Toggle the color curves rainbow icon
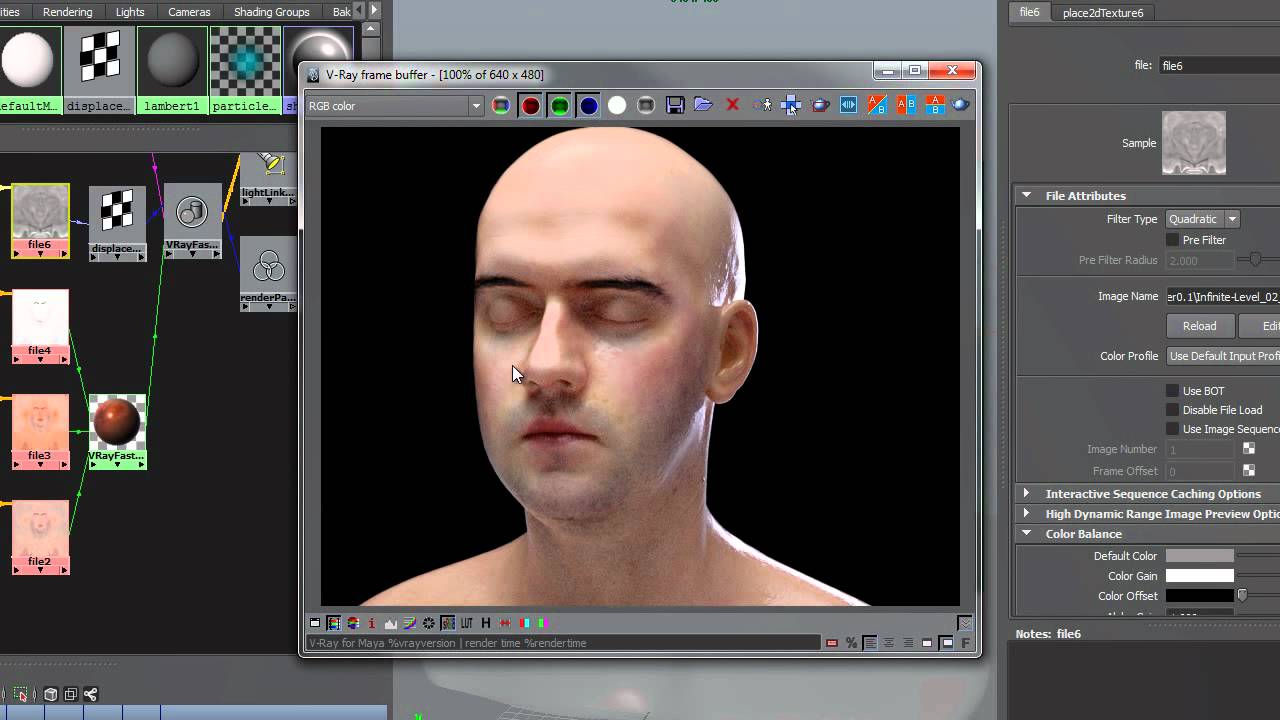 [x=410, y=623]
